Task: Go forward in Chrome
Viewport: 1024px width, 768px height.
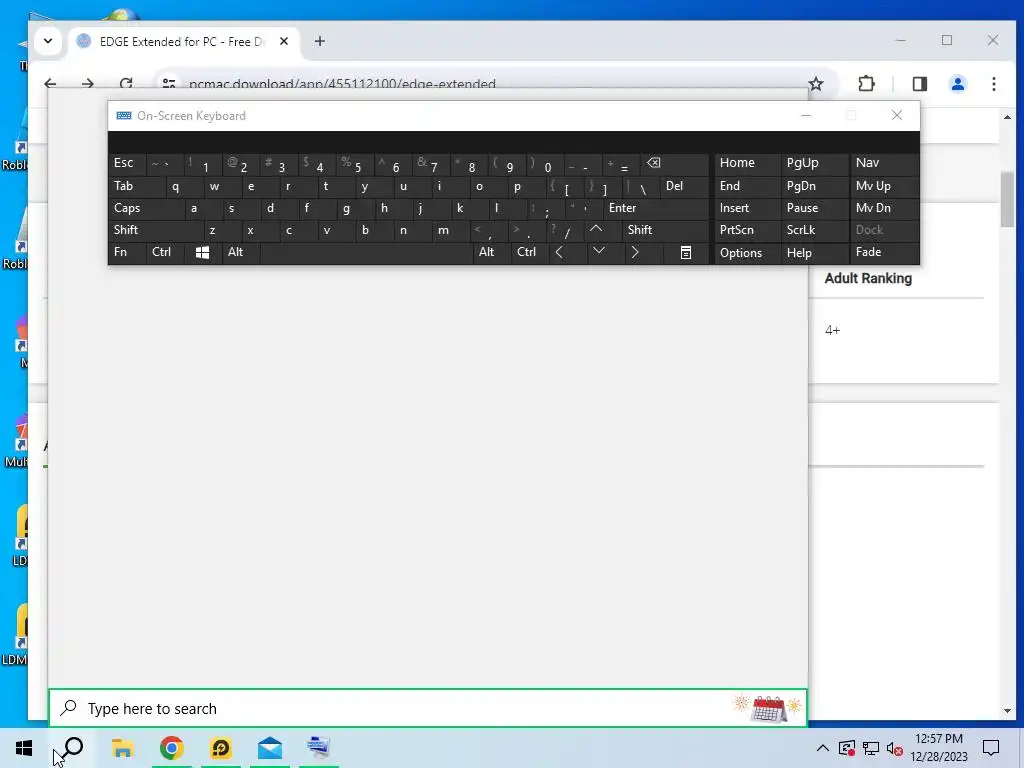Action: pyautogui.click(x=88, y=84)
